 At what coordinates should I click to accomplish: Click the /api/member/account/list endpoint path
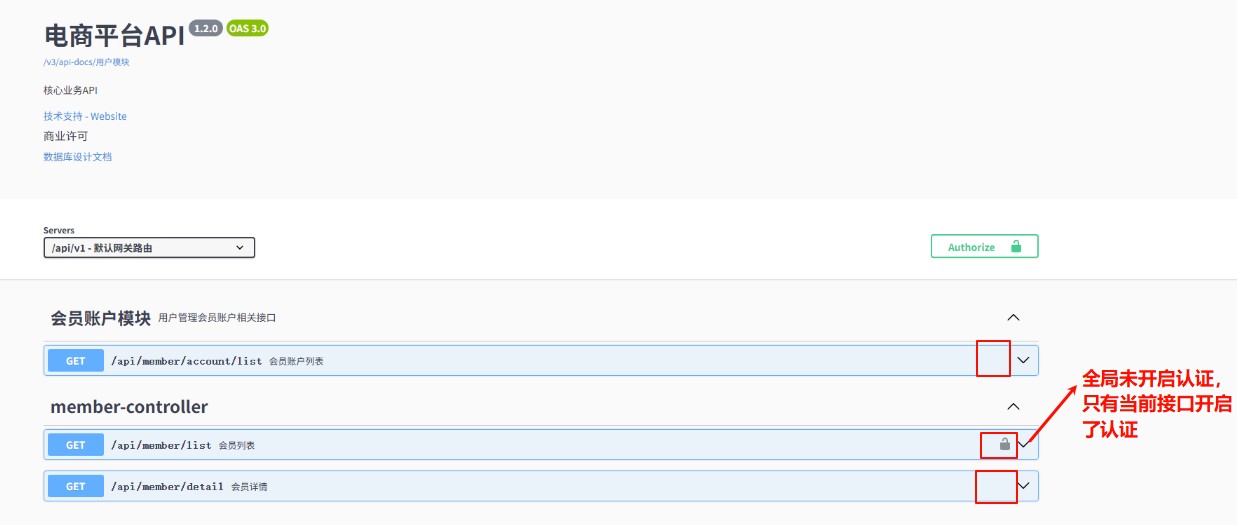coord(186,361)
